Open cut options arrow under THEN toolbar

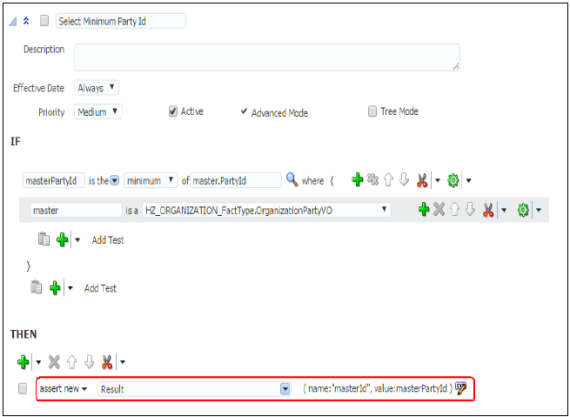(x=123, y=362)
